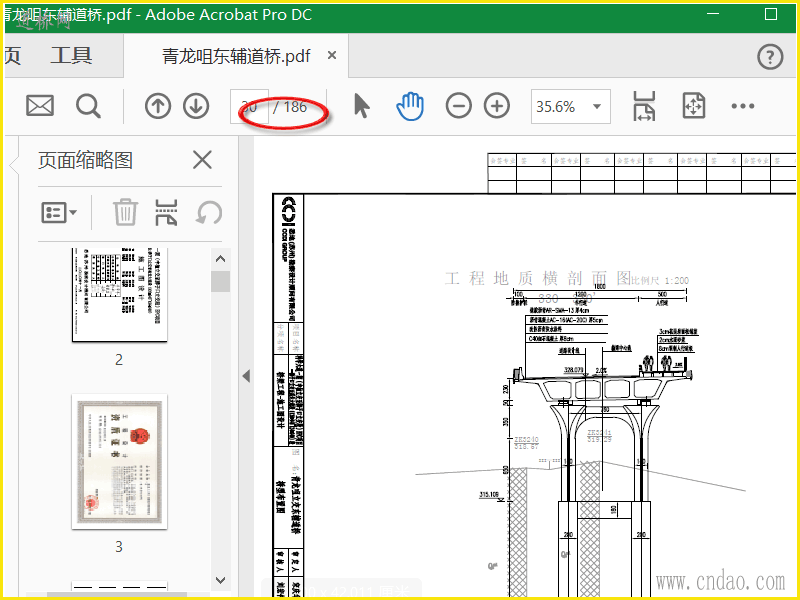
Task: Zoom in with the plus button
Action: coord(497,106)
